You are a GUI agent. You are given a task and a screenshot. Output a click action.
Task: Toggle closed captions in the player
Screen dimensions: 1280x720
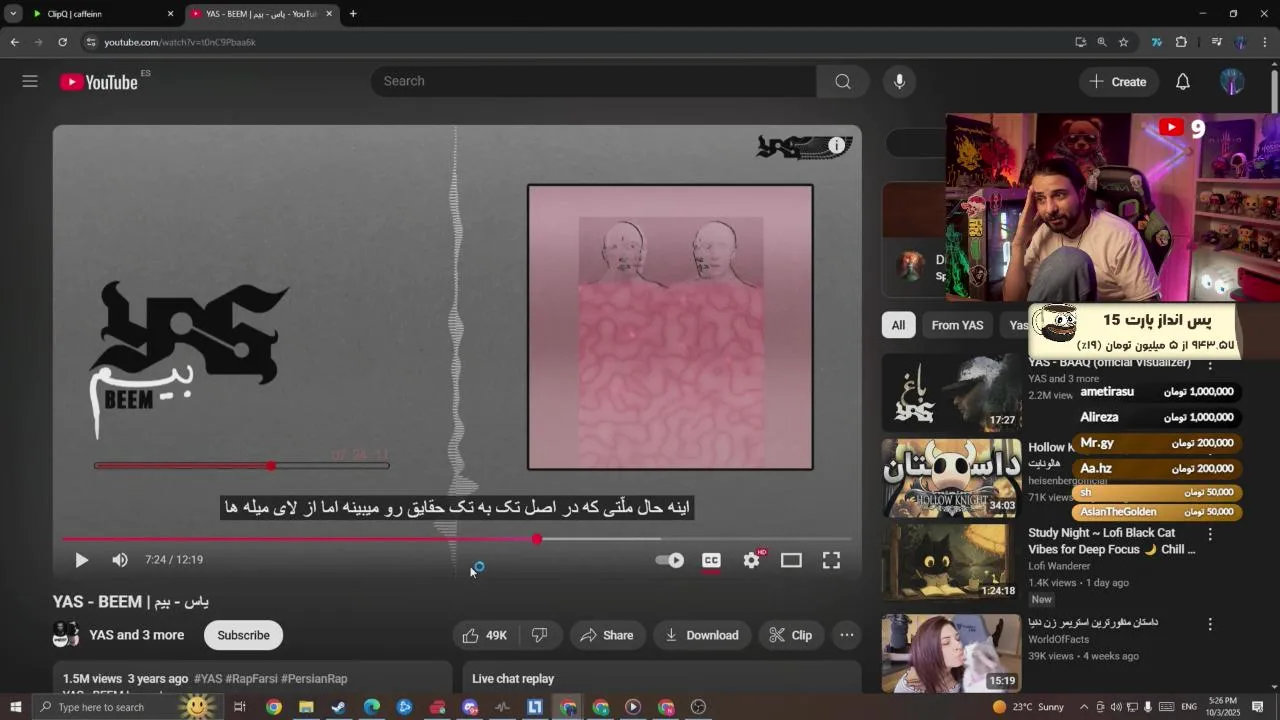(711, 560)
